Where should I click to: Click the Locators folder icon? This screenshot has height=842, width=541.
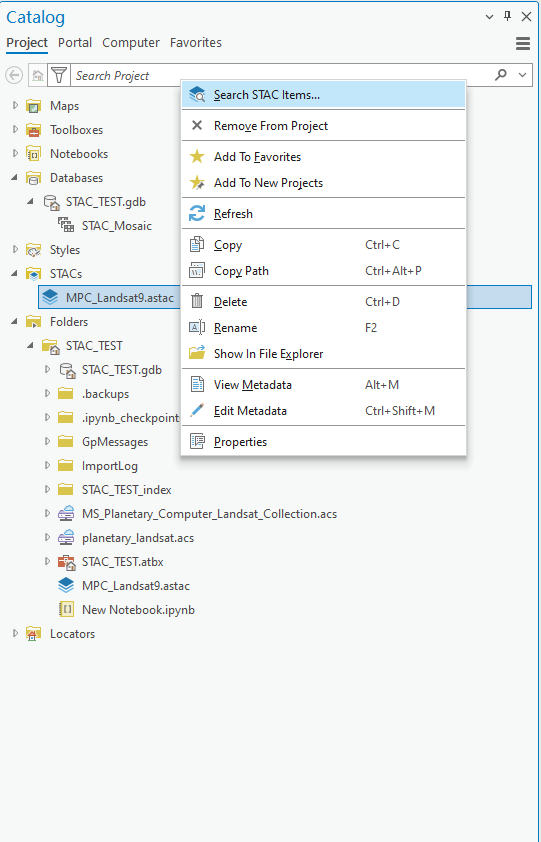tap(34, 634)
